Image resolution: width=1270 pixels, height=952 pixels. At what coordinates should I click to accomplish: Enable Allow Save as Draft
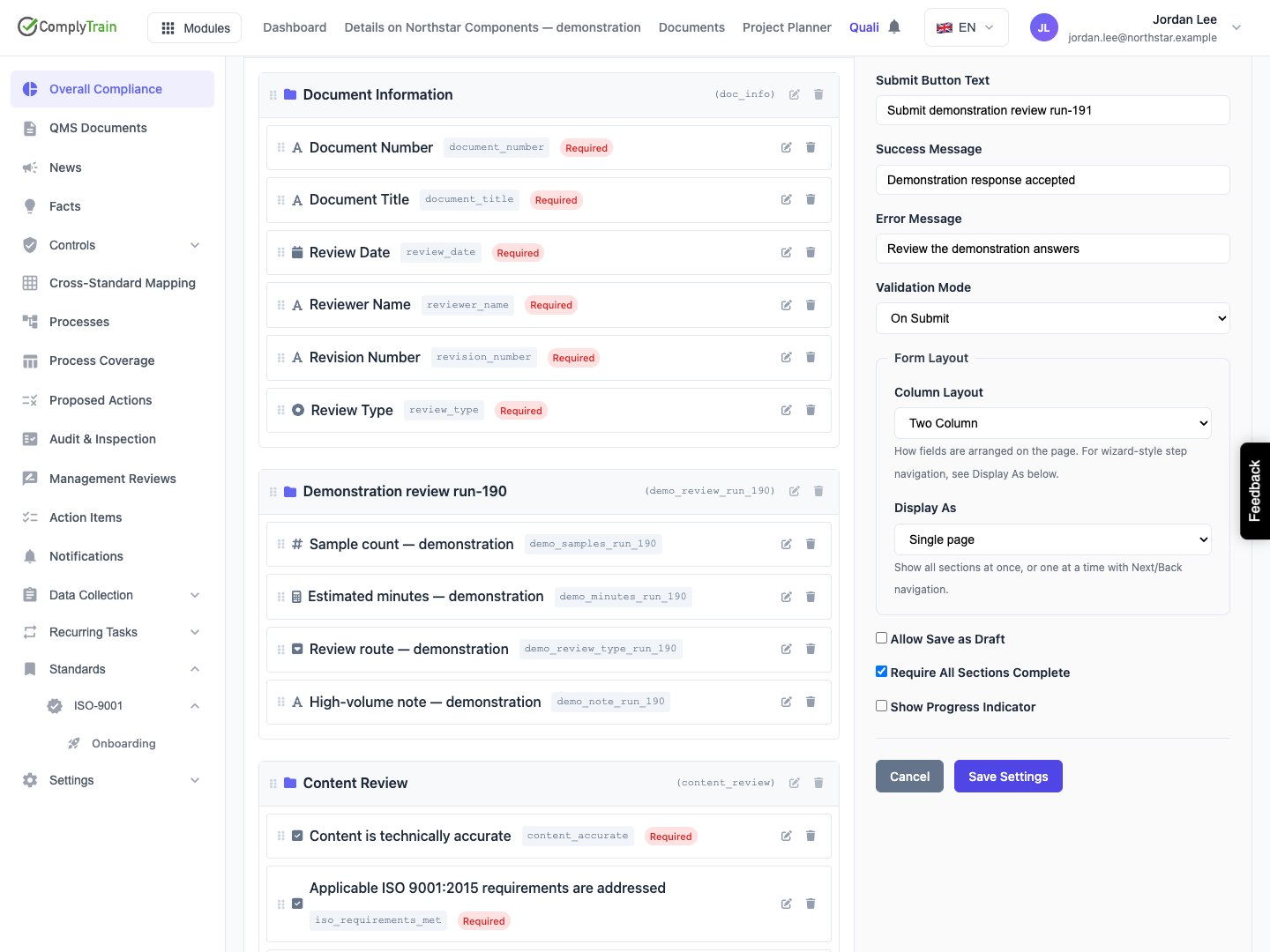(x=881, y=638)
